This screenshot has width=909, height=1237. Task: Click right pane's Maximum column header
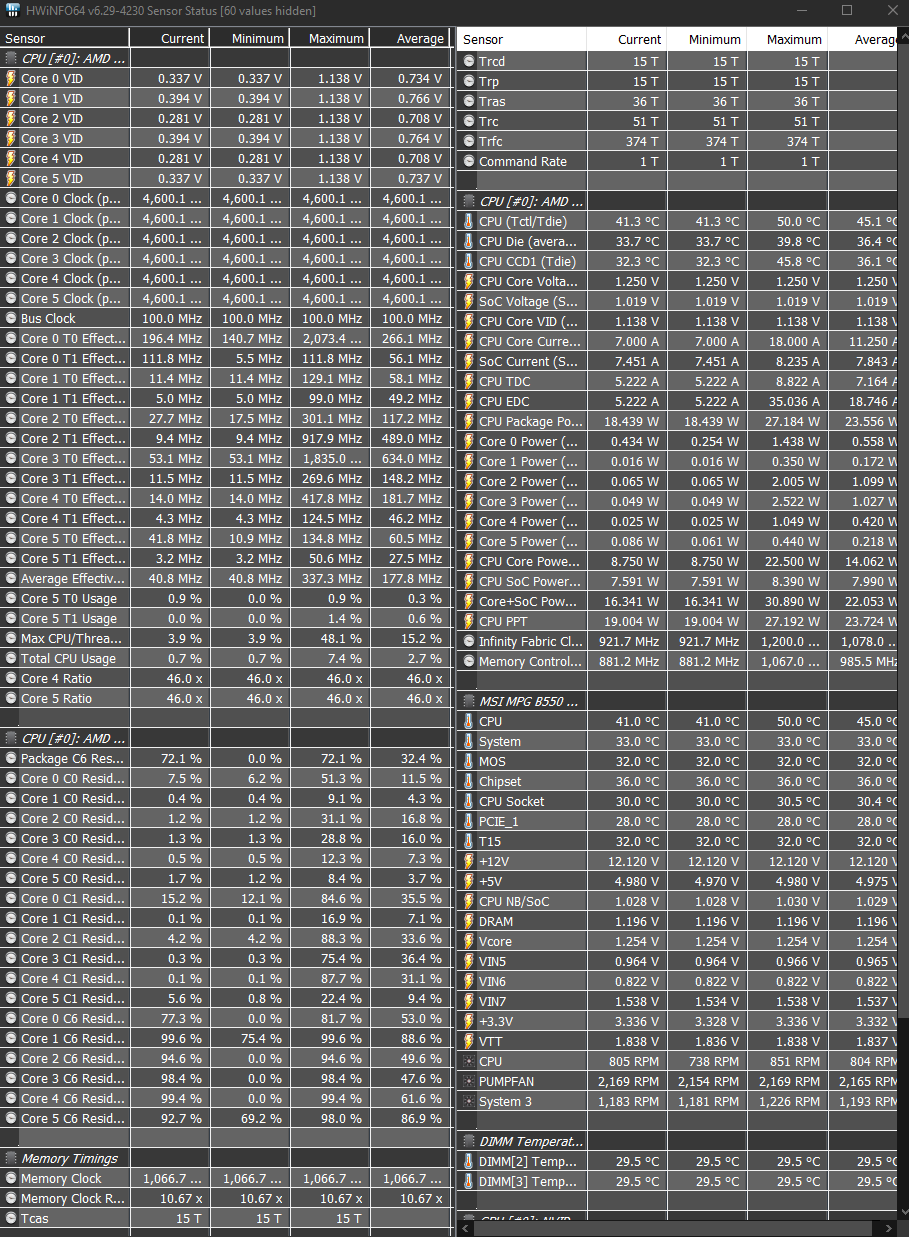coord(787,39)
